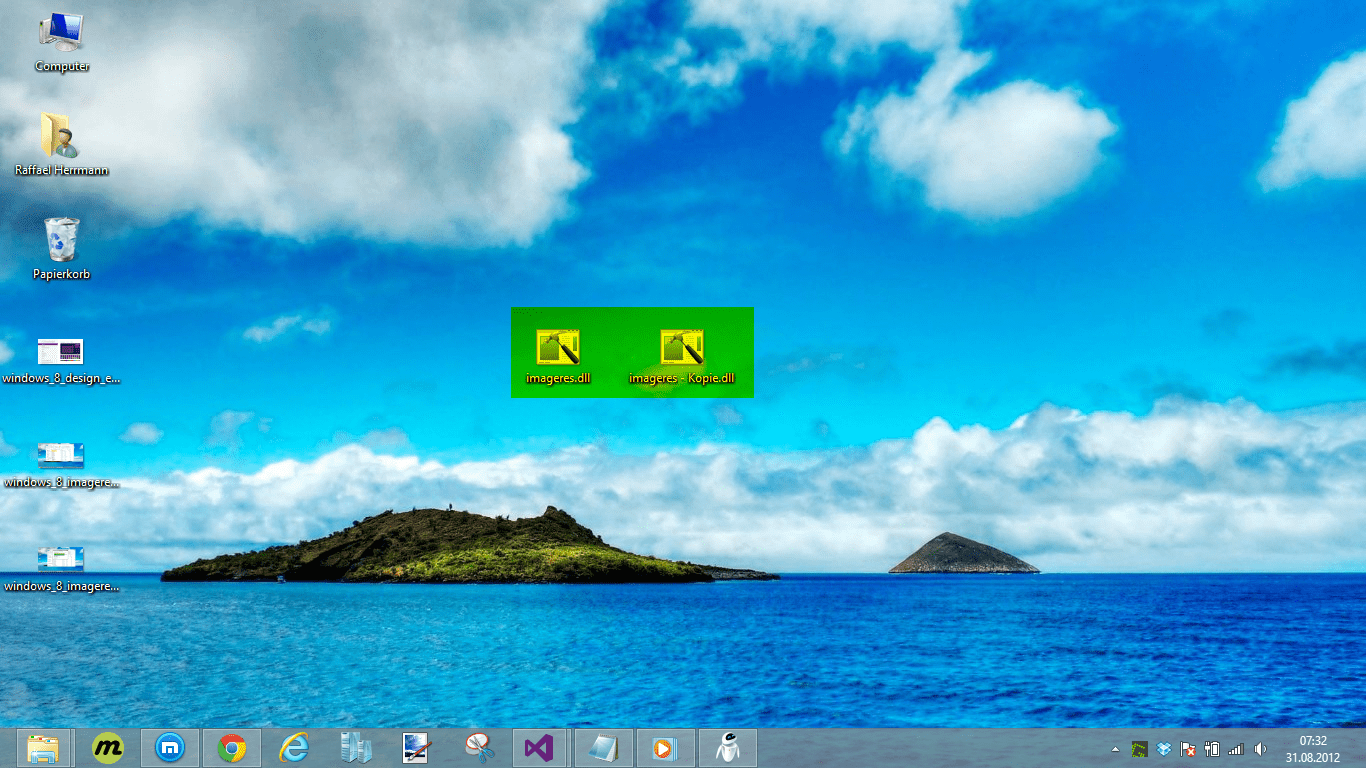Open the Raffael Herrmann user folder

pos(62,145)
